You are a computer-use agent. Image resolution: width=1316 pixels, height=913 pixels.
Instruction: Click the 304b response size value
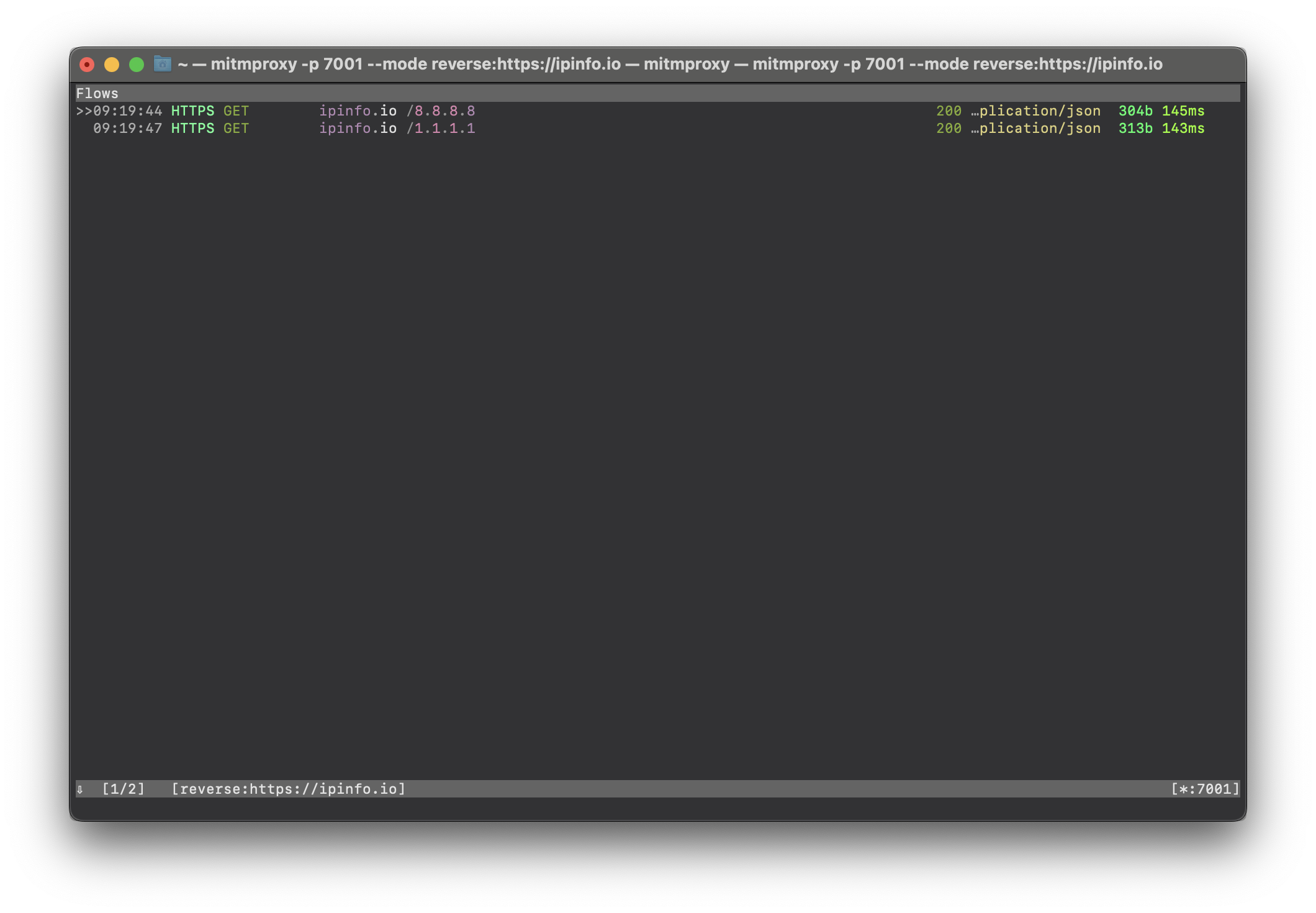click(x=1137, y=111)
